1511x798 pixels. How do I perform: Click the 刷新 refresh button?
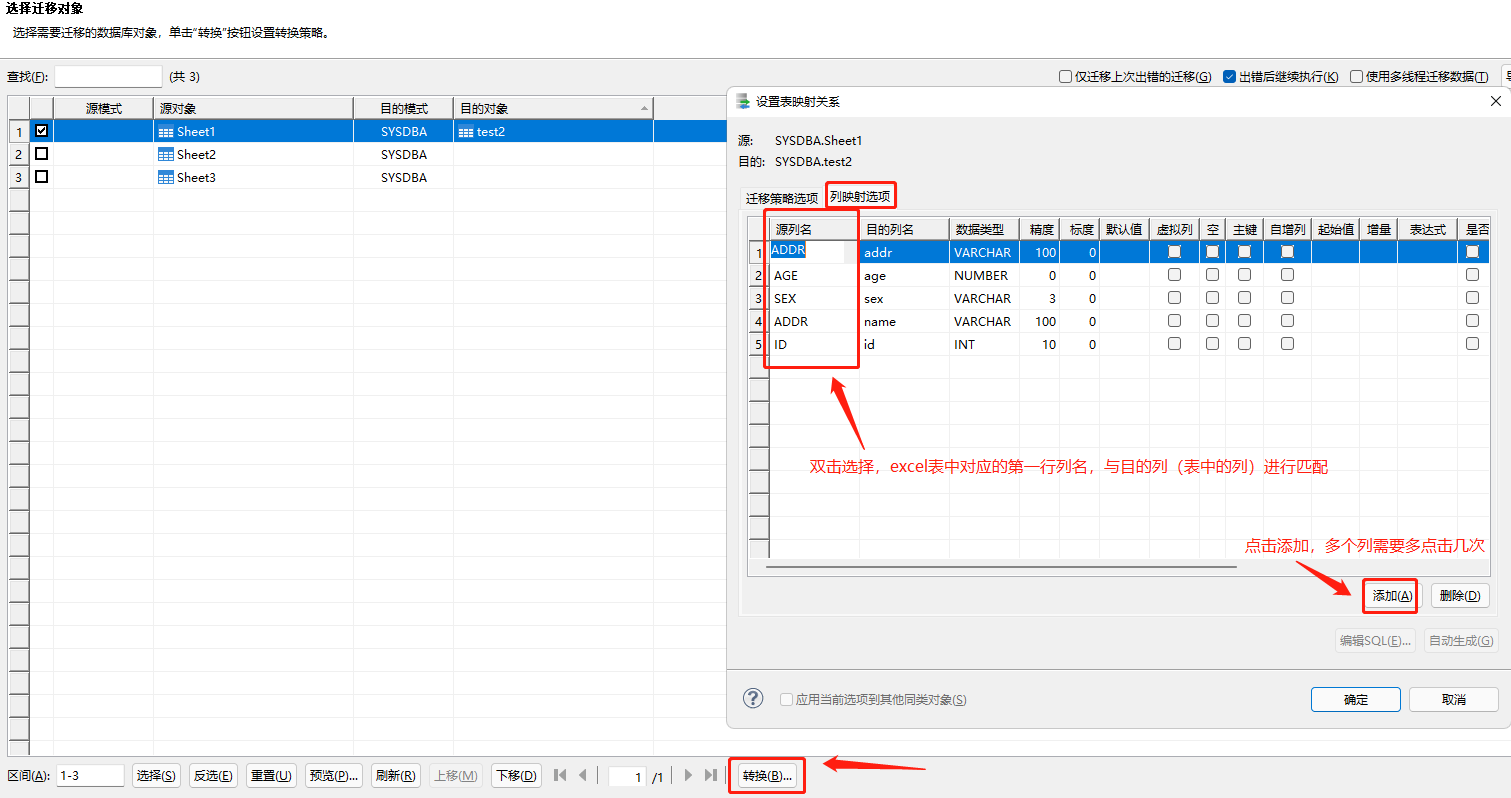[x=396, y=776]
